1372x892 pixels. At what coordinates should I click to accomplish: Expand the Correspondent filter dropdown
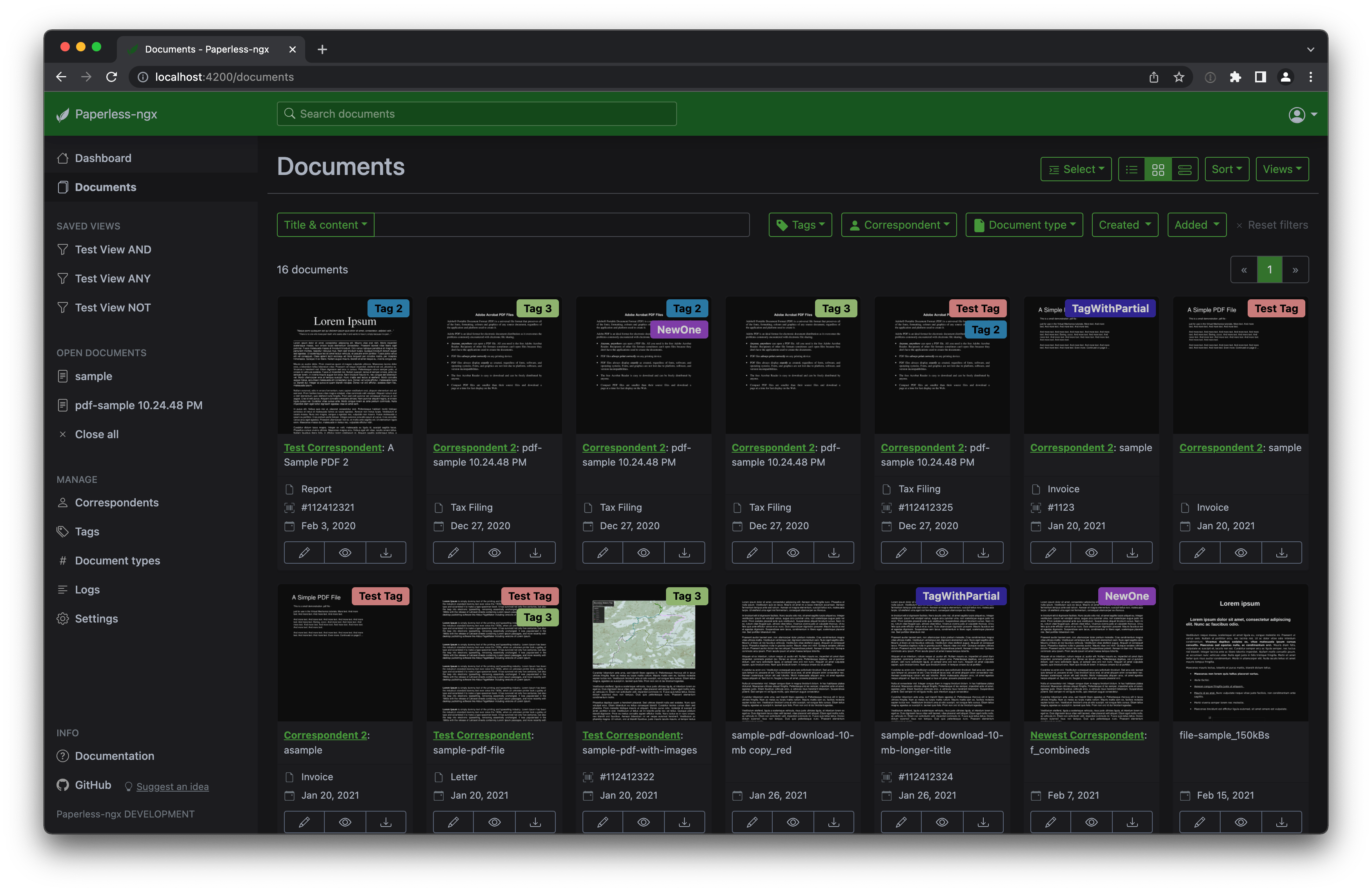coord(899,225)
